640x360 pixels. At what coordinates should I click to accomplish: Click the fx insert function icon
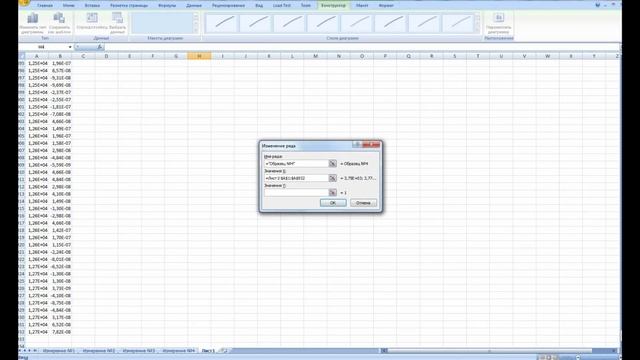[x=99, y=47]
